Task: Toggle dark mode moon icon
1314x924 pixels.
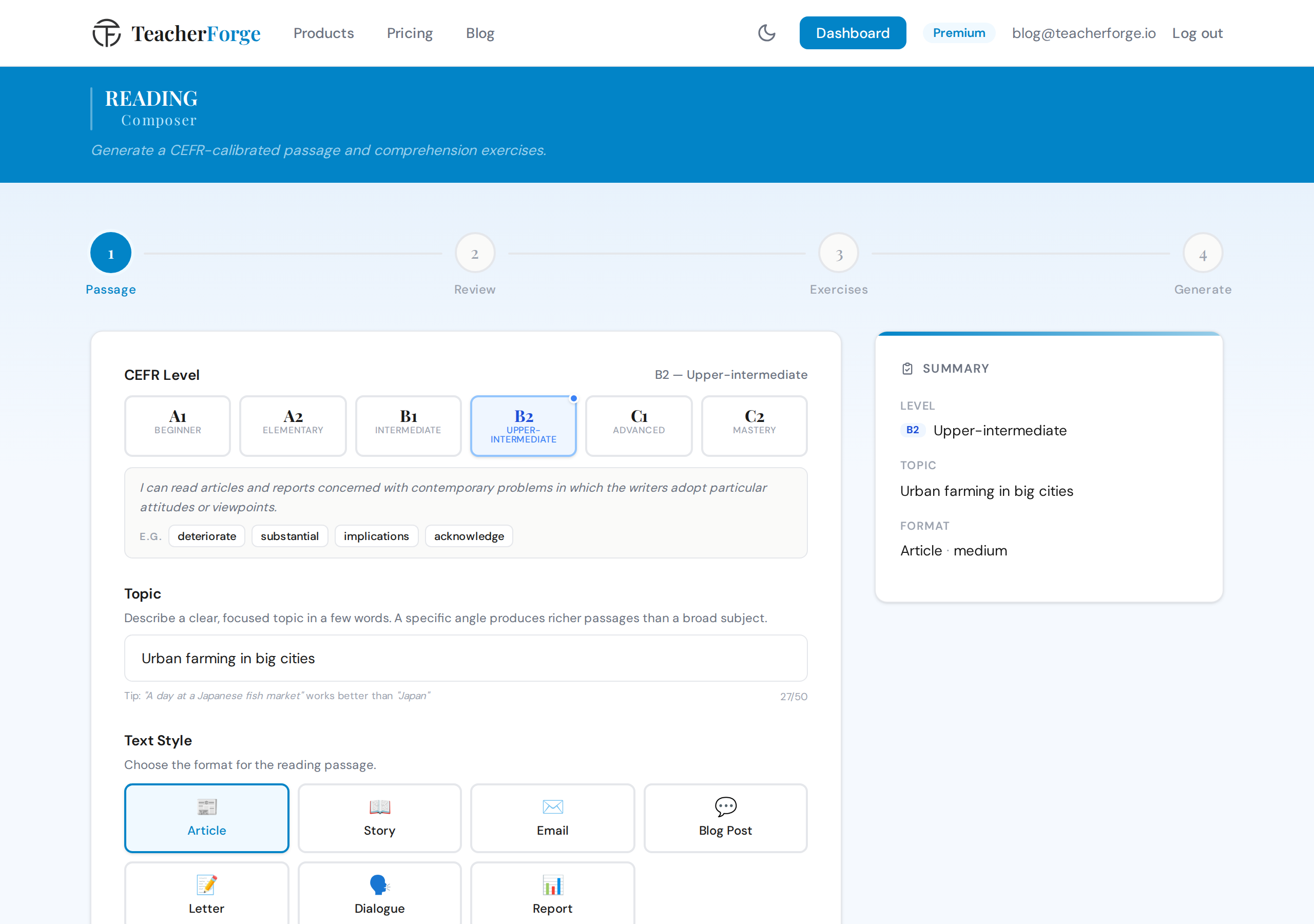Action: click(x=766, y=33)
